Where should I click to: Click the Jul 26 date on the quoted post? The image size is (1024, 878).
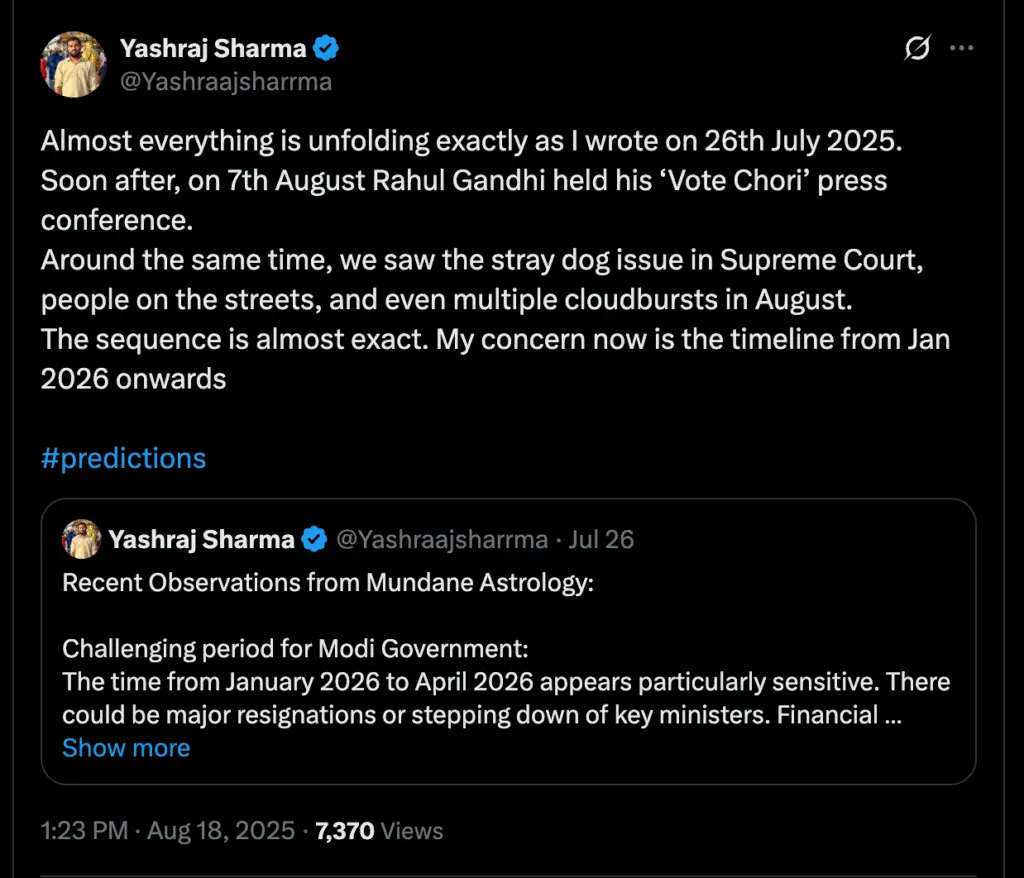[x=601, y=540]
